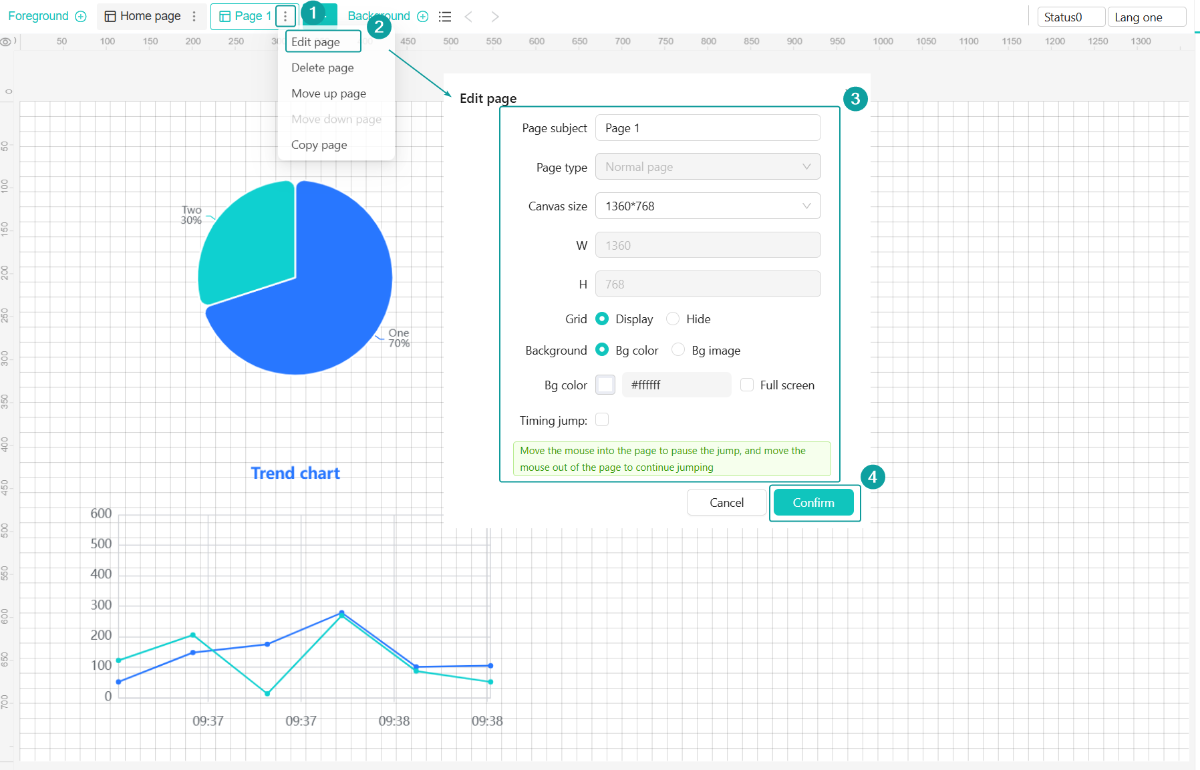Open the Status0 selector
Screen dimensions: 1200x770
pos(1071,17)
